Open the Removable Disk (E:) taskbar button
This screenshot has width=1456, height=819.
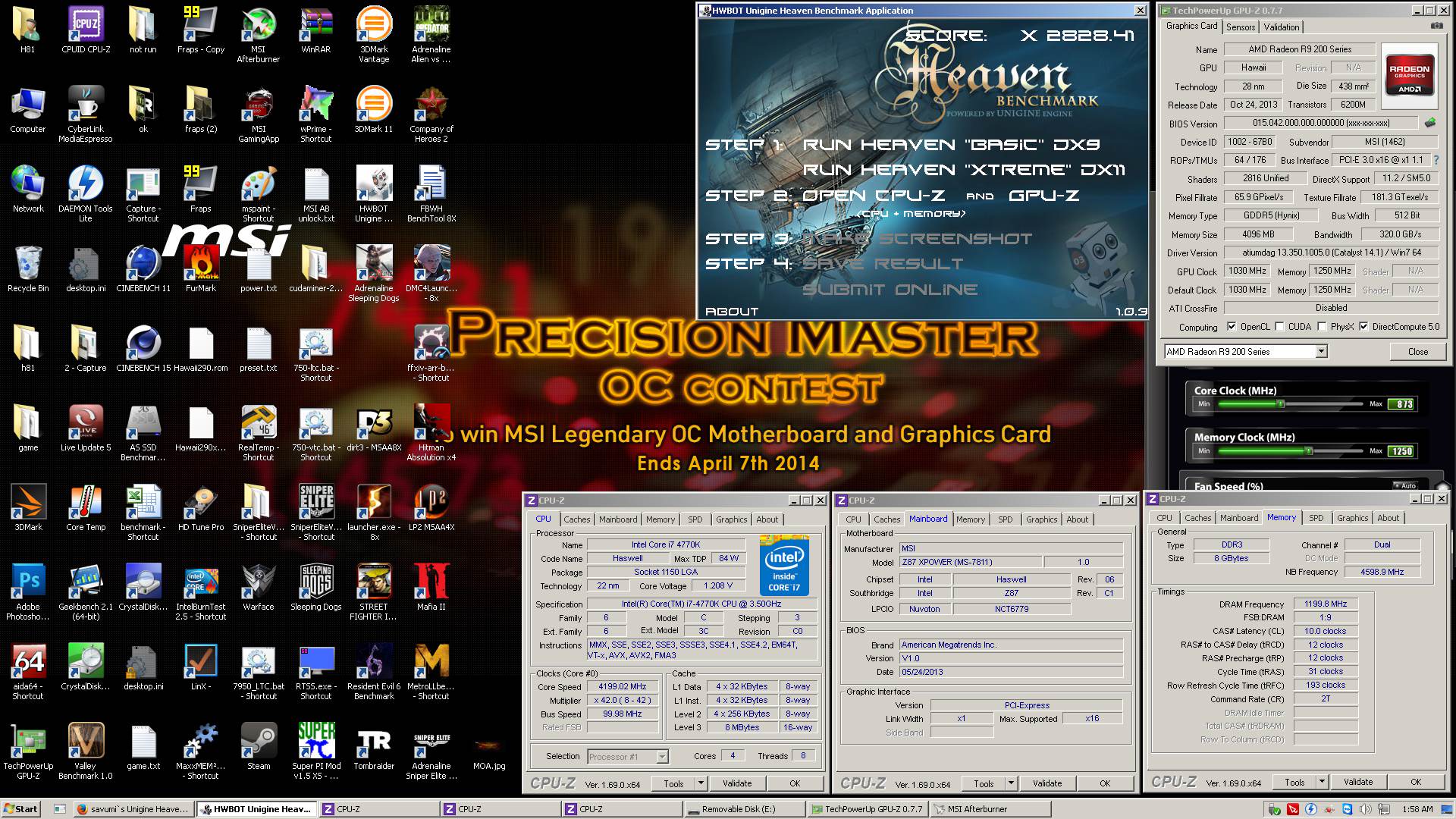coord(744,809)
